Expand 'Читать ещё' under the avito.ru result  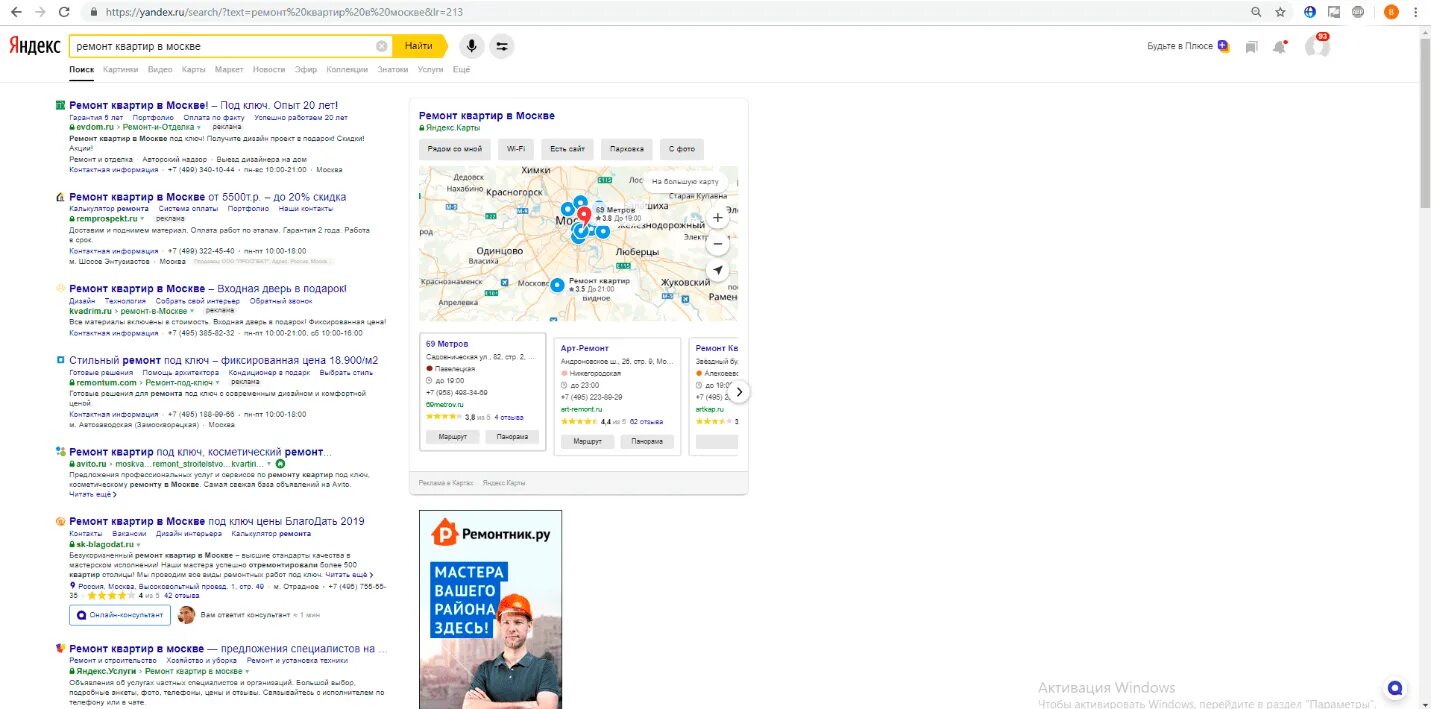(x=93, y=494)
